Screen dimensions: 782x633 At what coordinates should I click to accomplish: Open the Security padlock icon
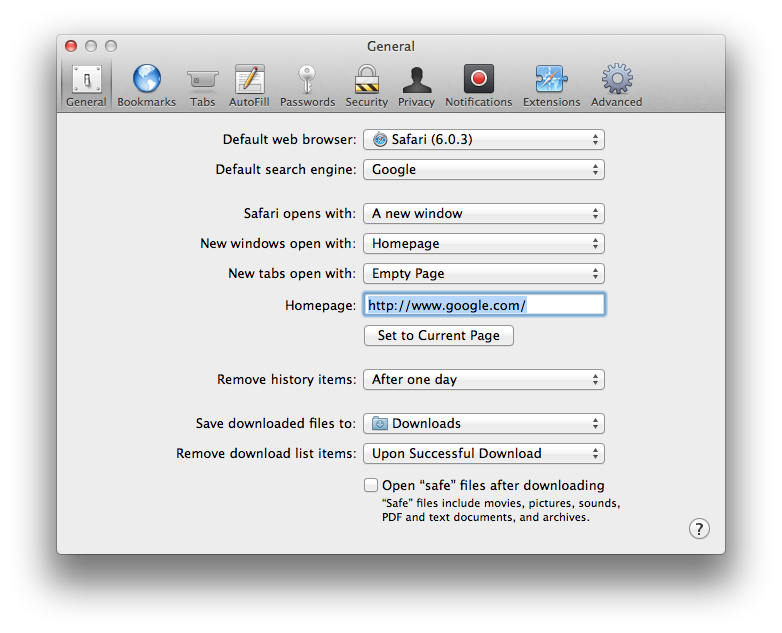367,85
